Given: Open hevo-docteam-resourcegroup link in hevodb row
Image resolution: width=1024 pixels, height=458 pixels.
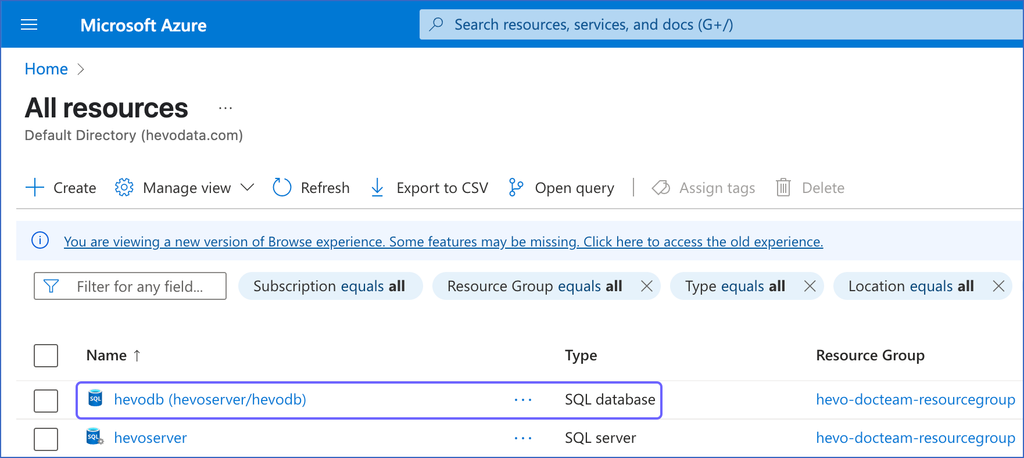Looking at the screenshot, I should (x=916, y=399).
